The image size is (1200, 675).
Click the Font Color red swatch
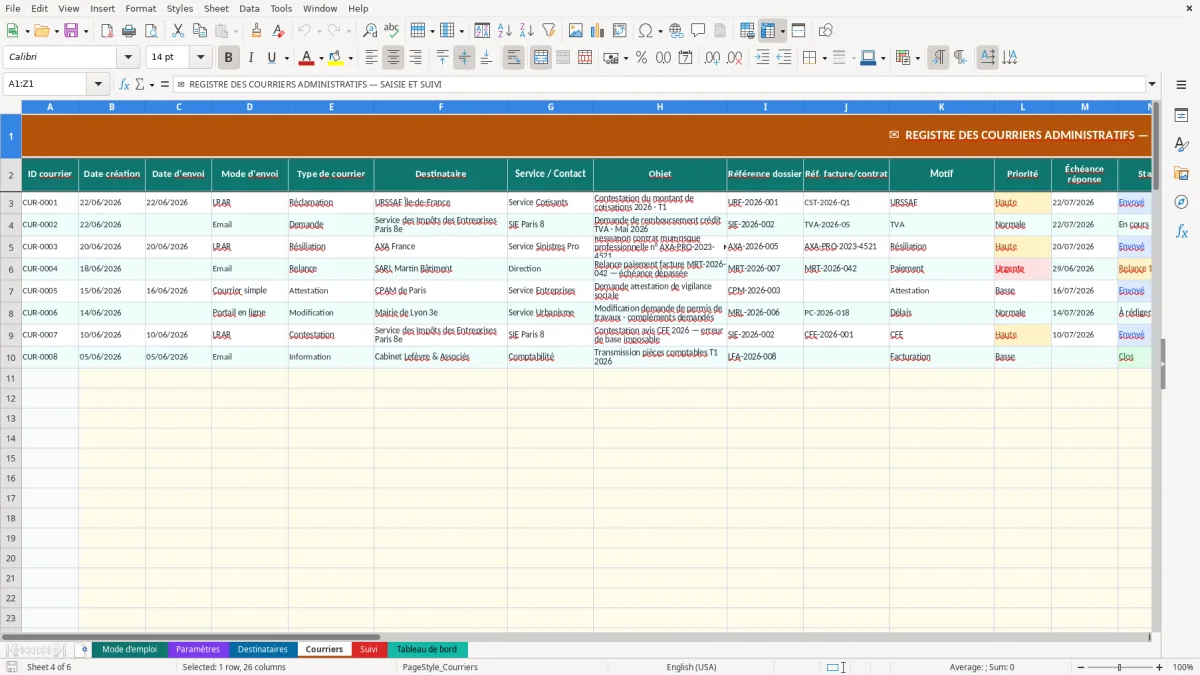pyautogui.click(x=307, y=58)
